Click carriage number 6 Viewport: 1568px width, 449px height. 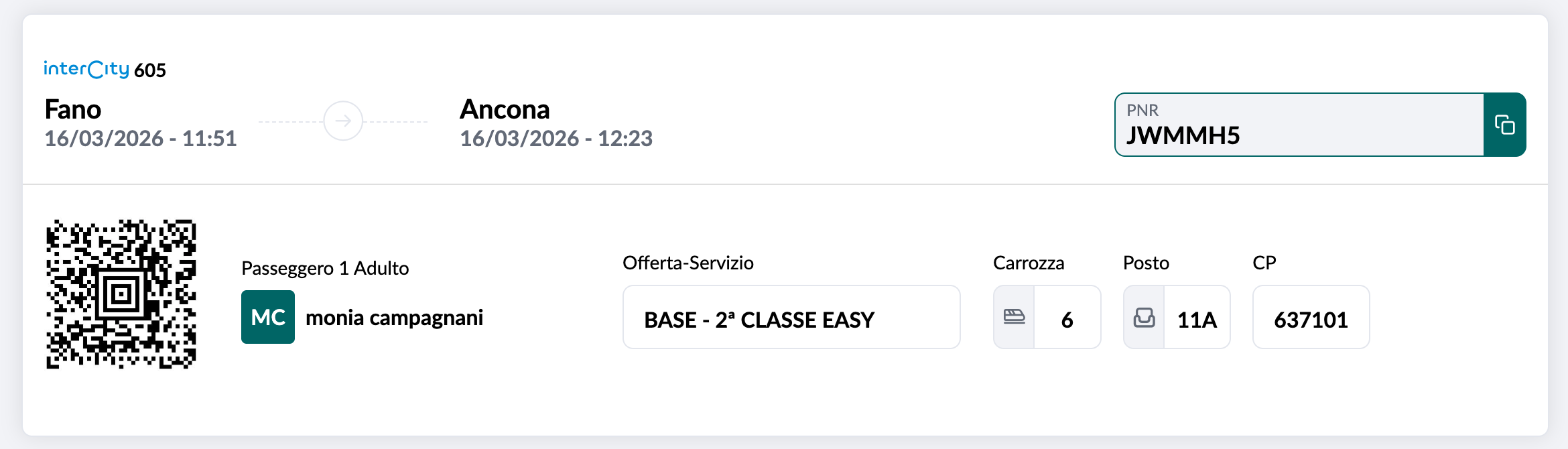(1067, 319)
